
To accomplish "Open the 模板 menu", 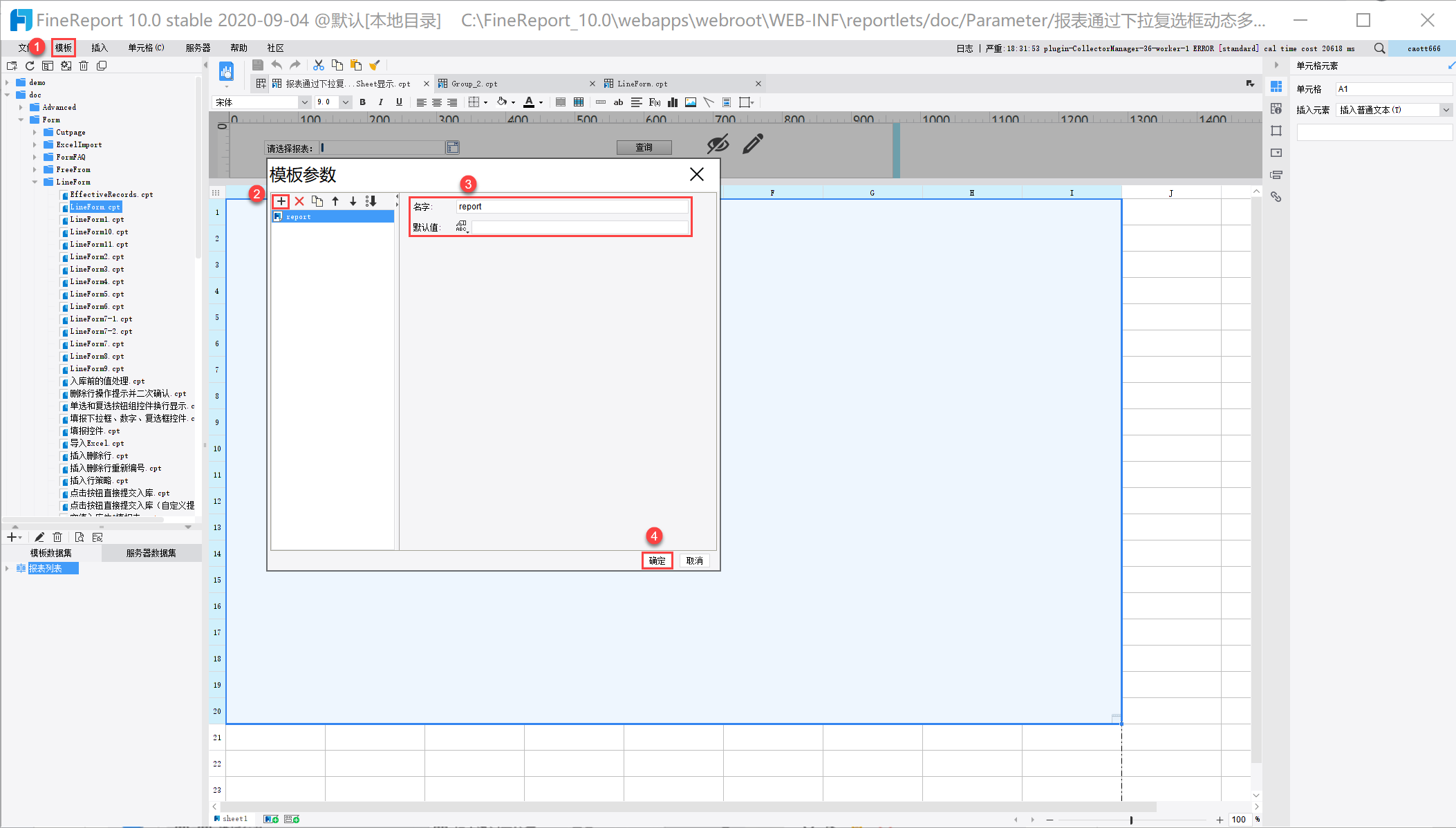I will [64, 48].
